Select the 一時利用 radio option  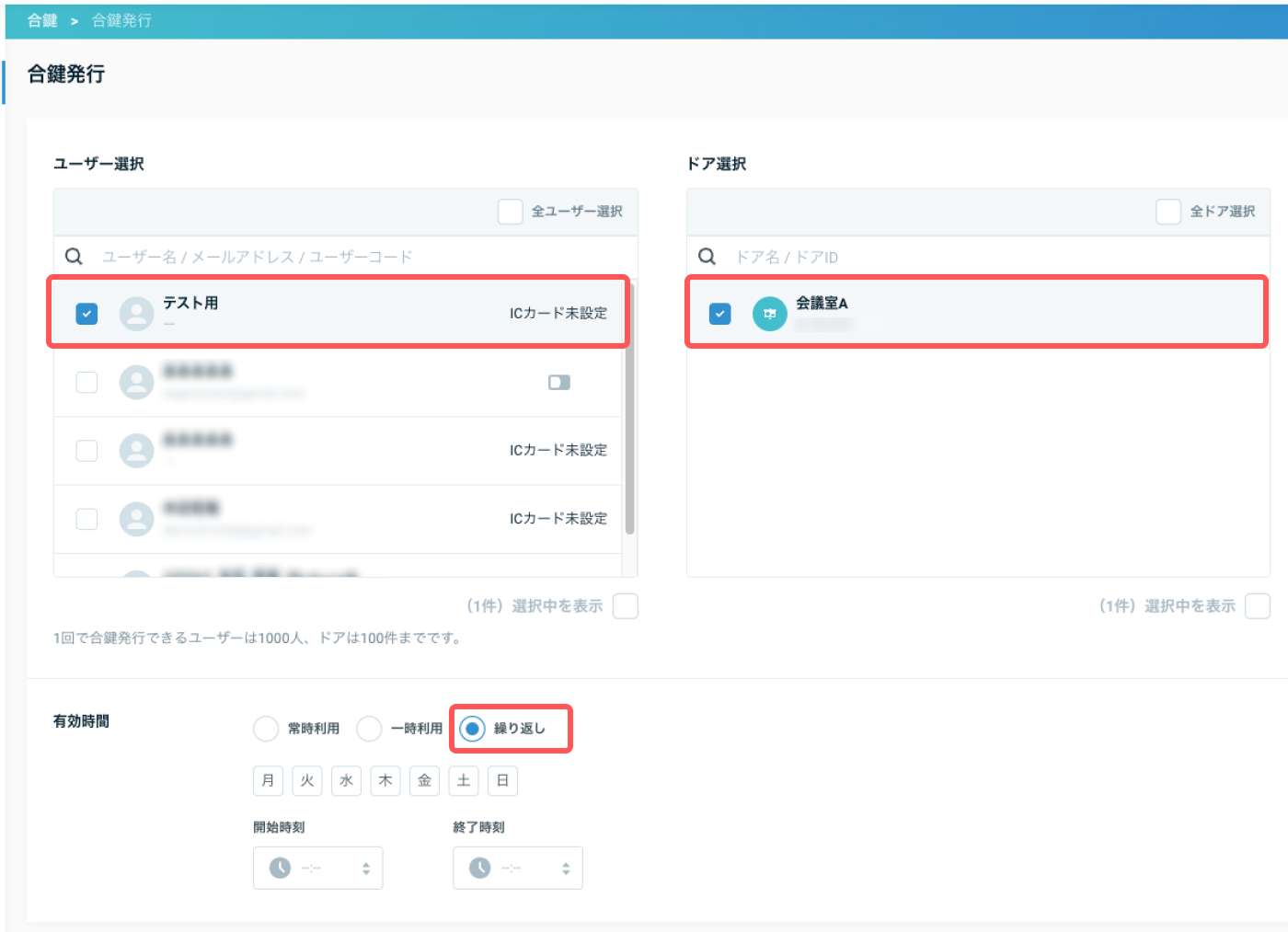[369, 729]
